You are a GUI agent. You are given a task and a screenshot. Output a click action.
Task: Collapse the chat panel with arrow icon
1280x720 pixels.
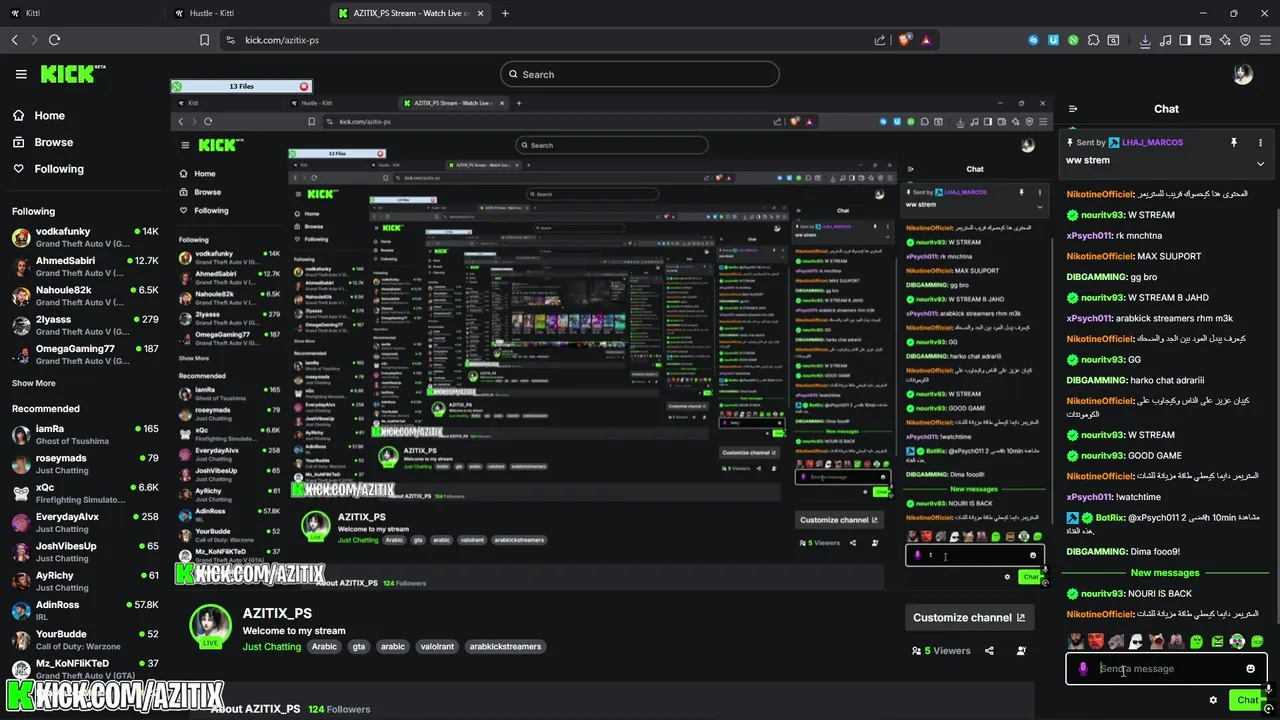tap(1073, 109)
